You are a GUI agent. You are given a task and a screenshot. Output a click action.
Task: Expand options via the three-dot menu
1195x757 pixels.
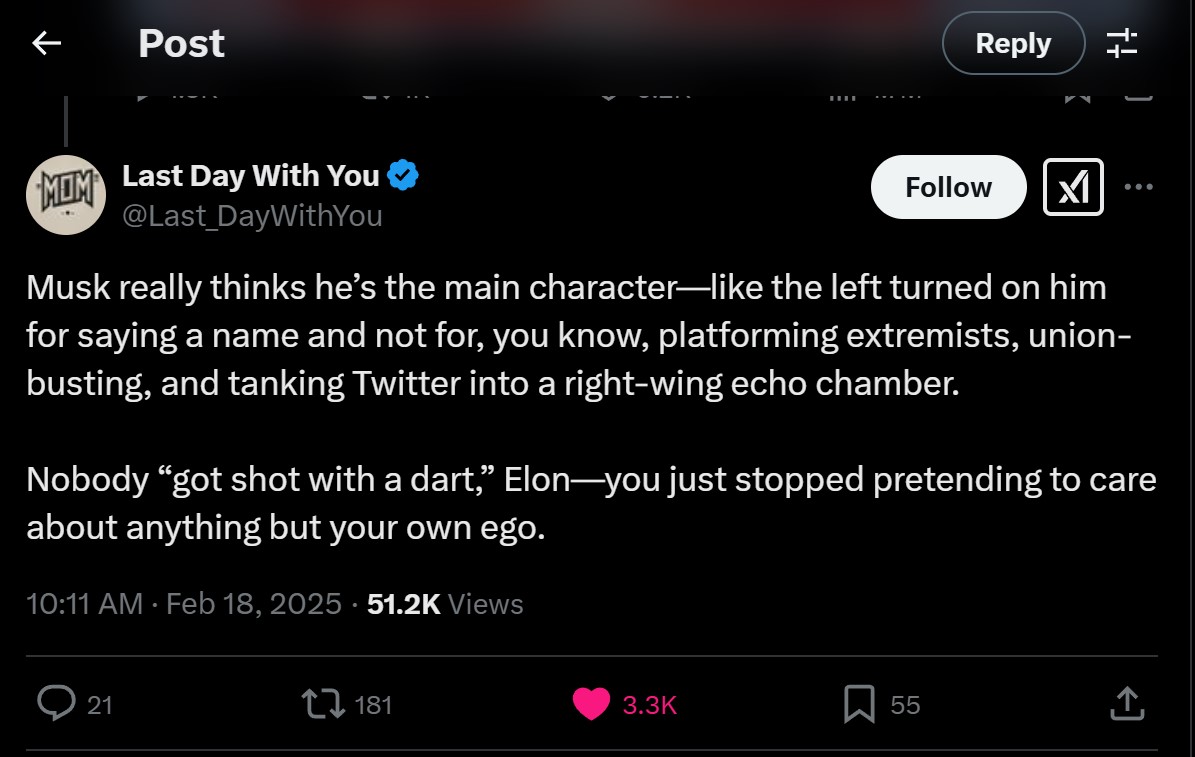1139,187
